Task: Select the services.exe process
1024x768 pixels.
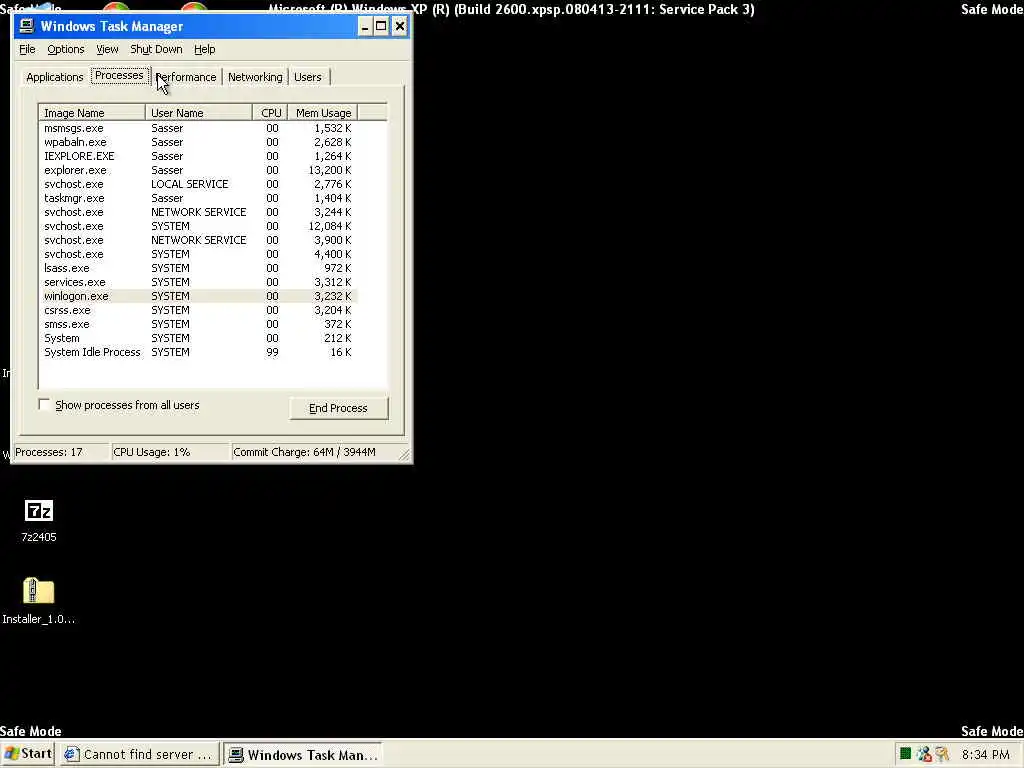Action: pyautogui.click(x=198, y=283)
